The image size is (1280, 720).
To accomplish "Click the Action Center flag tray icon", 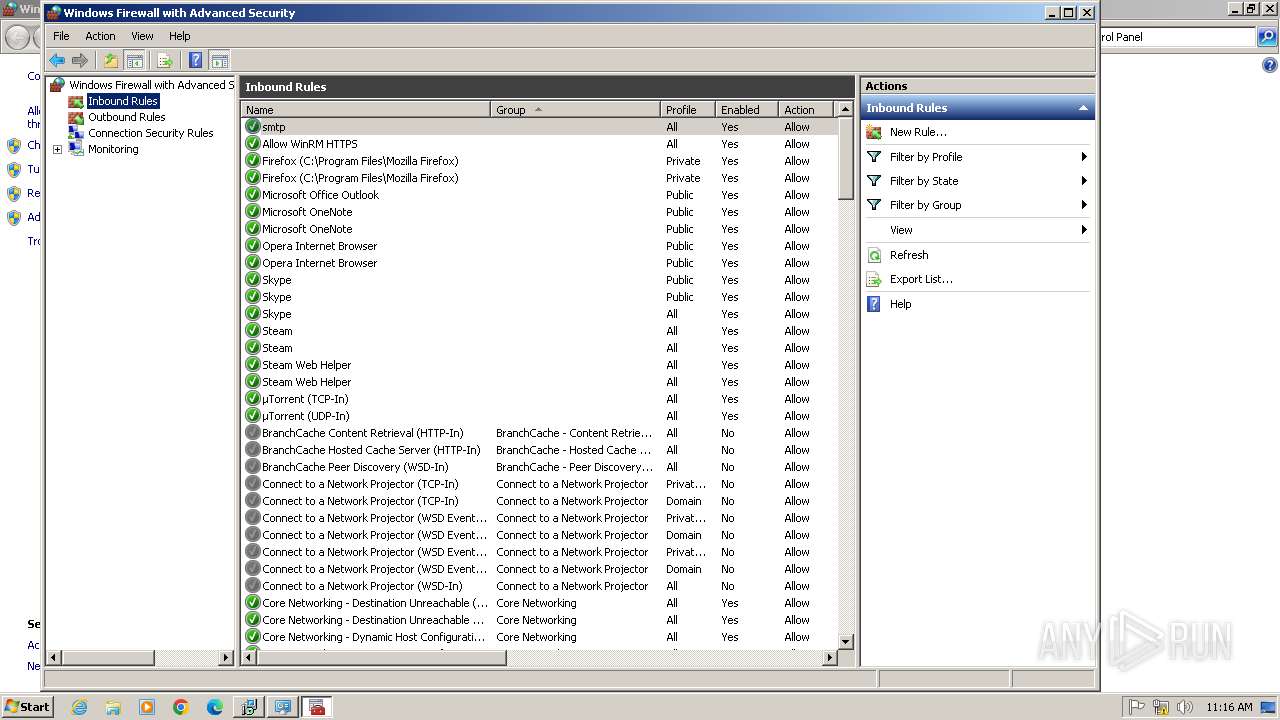I will pos(1137,707).
